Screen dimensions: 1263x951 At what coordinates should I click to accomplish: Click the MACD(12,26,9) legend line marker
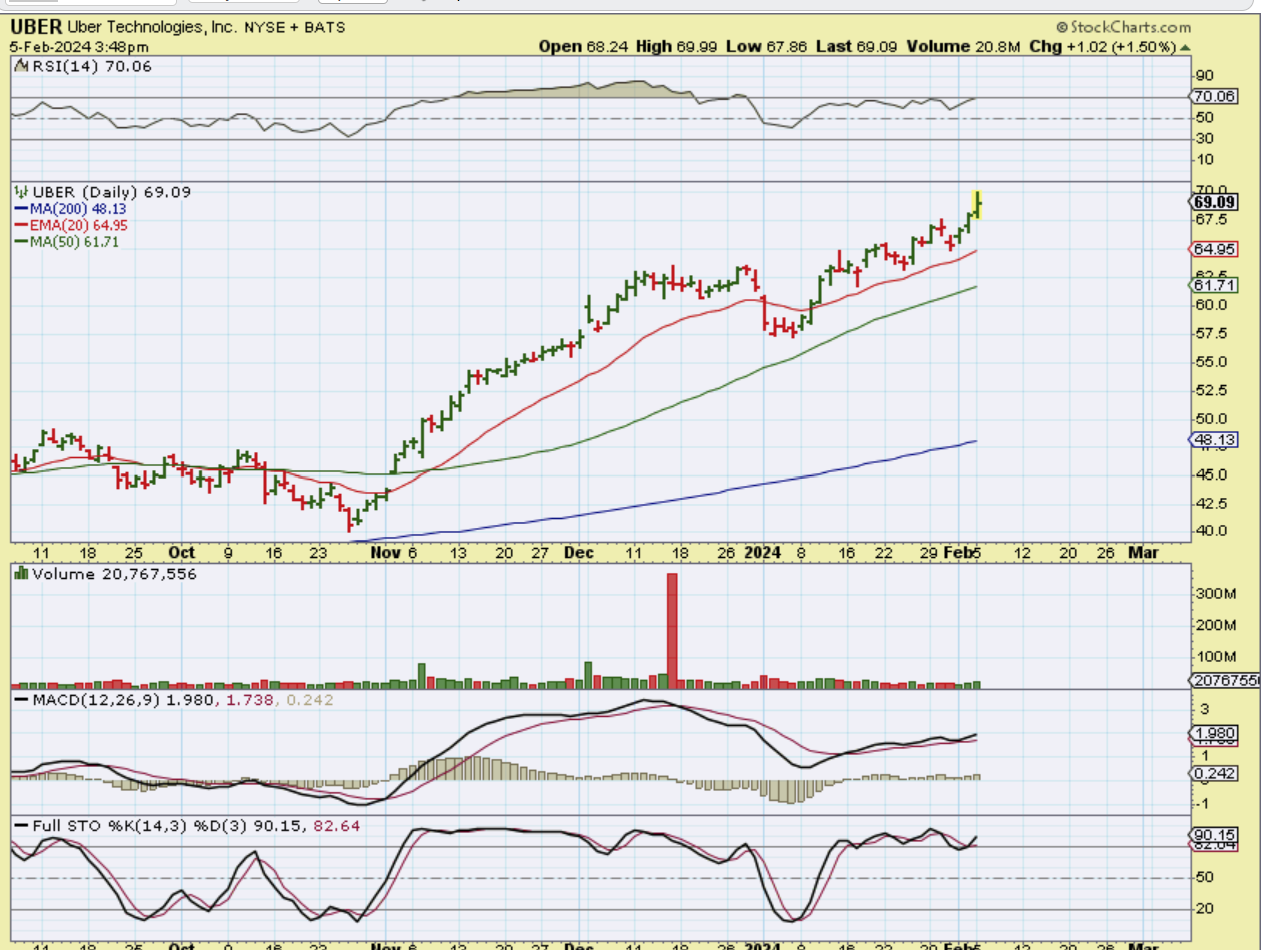pyautogui.click(x=21, y=700)
